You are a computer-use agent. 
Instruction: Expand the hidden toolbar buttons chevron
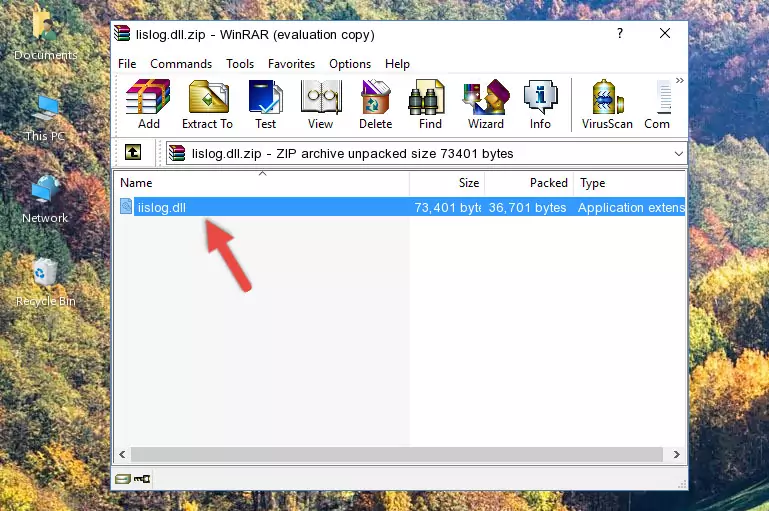680,80
